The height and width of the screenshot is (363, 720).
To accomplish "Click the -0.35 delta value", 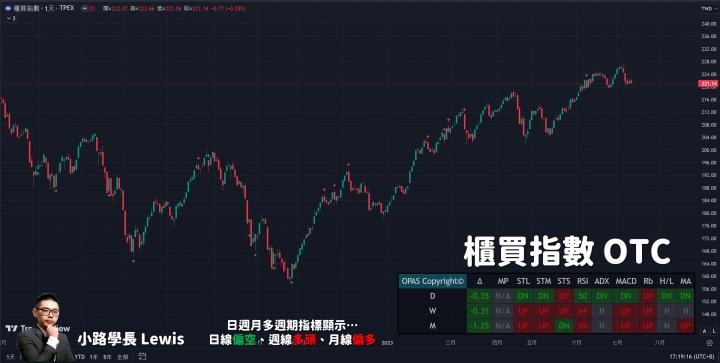I will click(480, 296).
